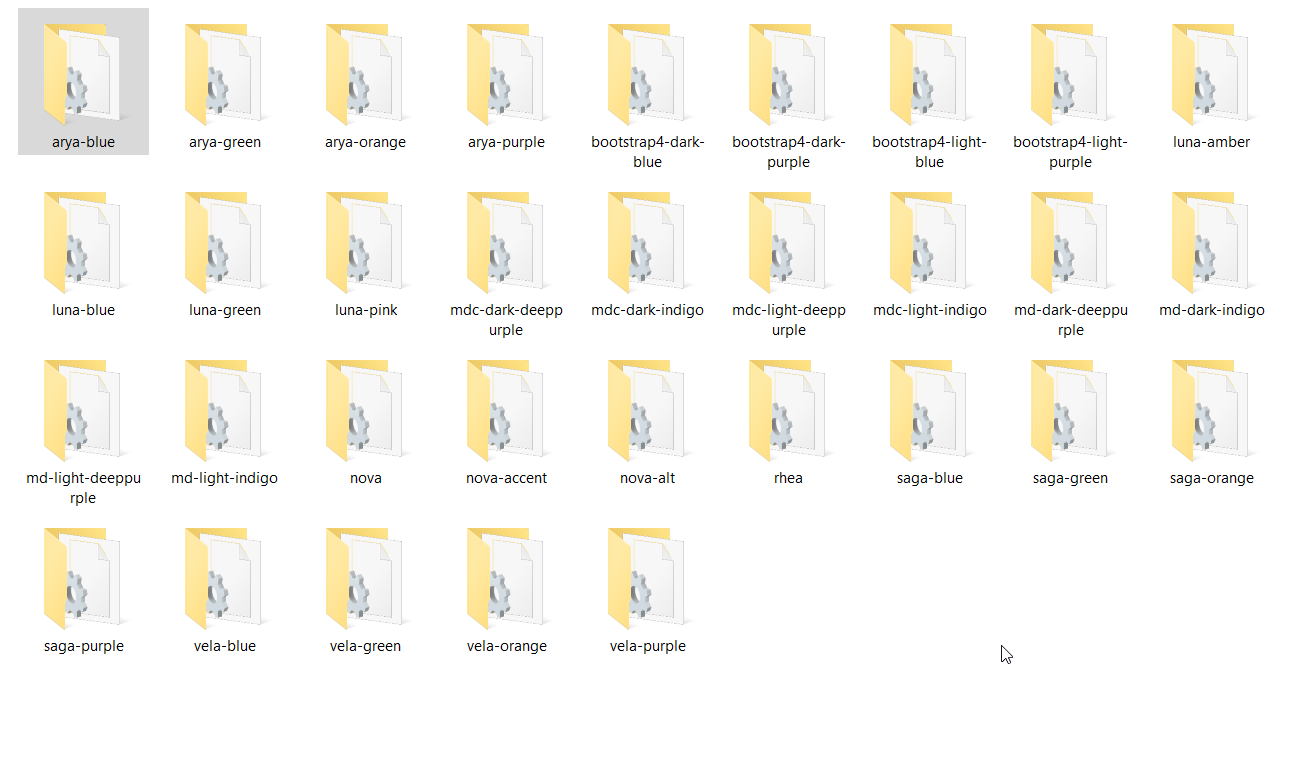Click the vela-green folder icon

pos(364,577)
